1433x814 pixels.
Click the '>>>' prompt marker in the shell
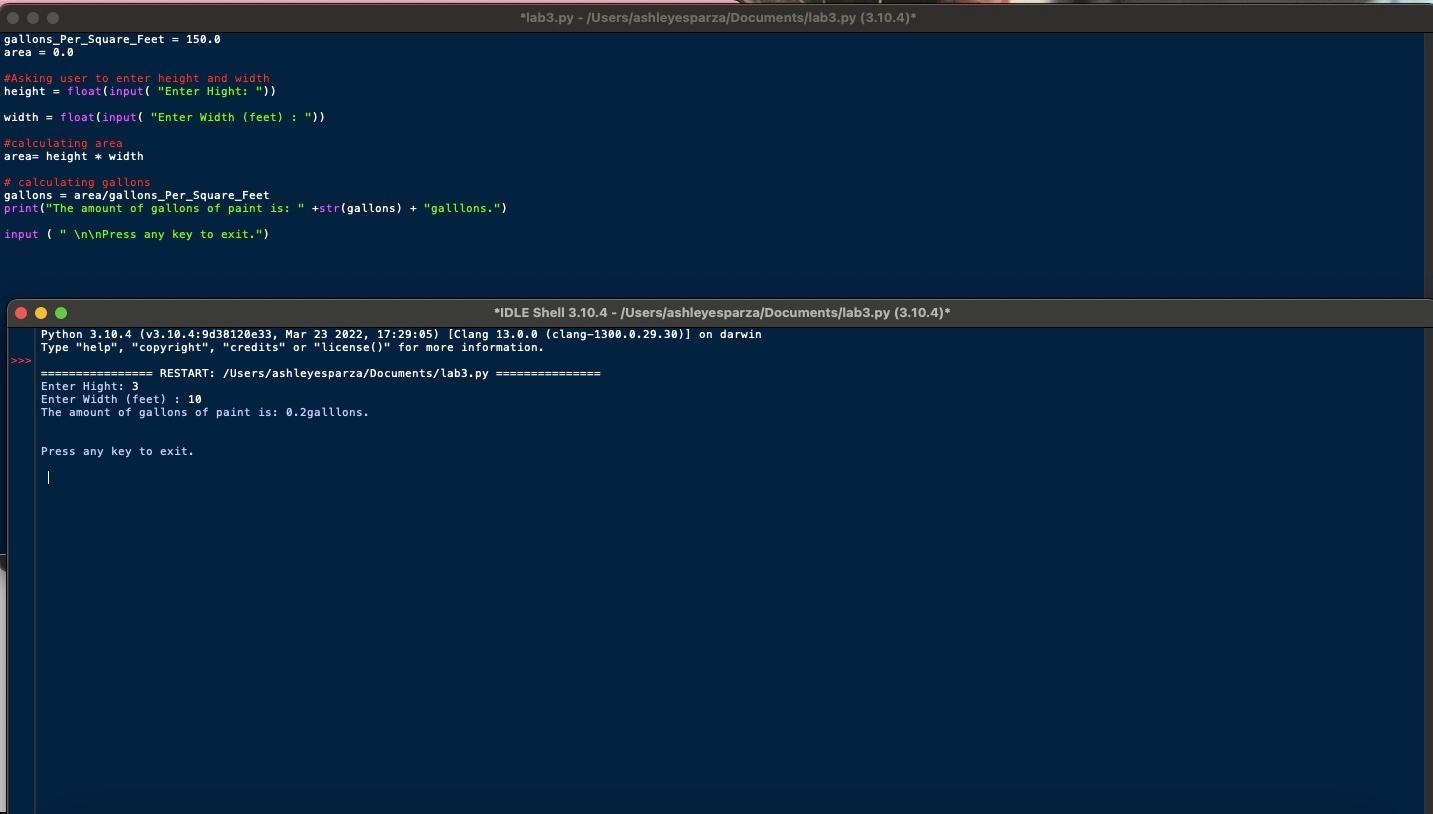click(x=21, y=361)
